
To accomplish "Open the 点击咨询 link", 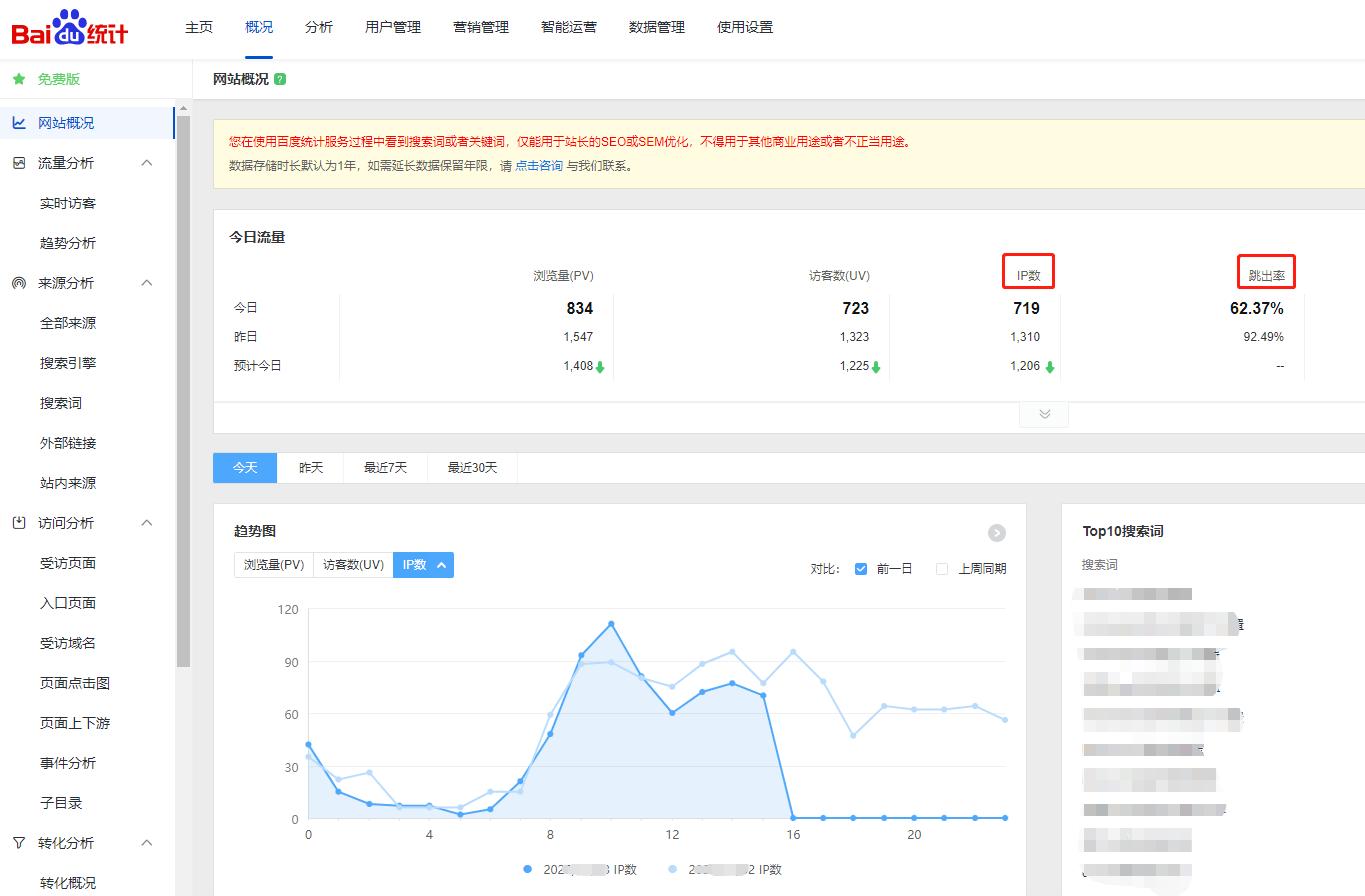I will point(538,166).
